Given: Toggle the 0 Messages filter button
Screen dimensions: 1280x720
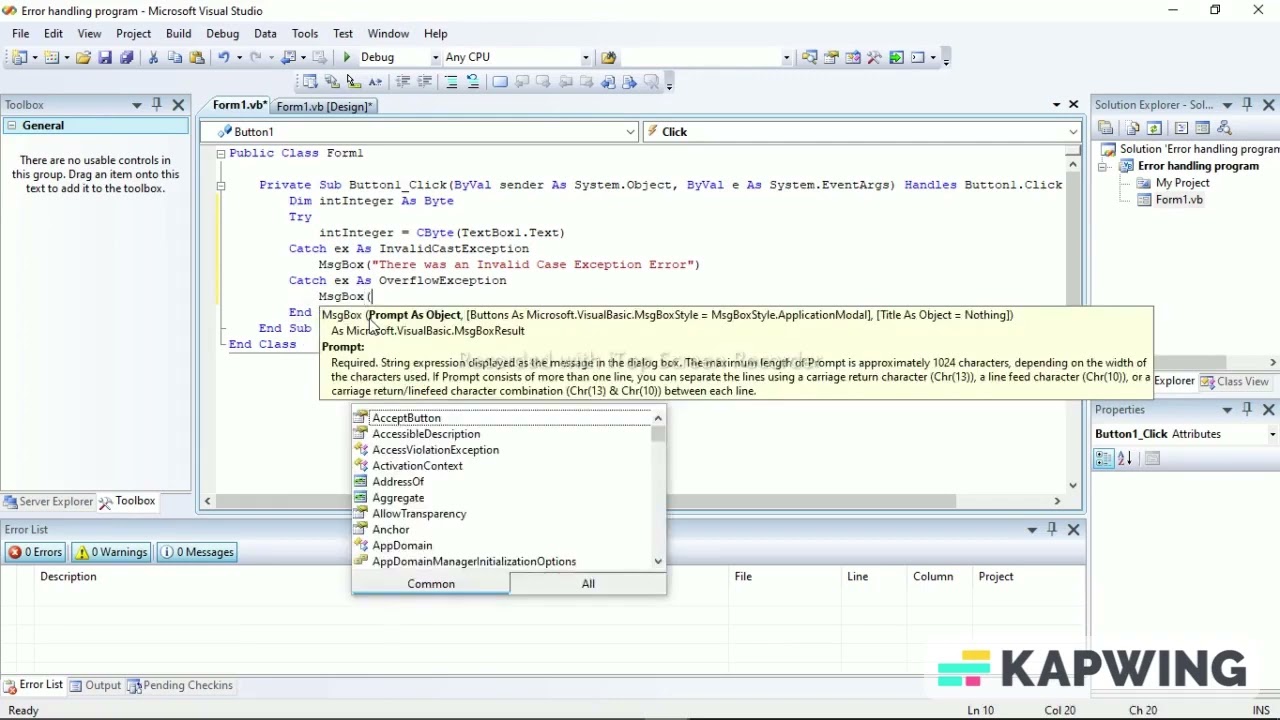Looking at the screenshot, I should tap(198, 552).
